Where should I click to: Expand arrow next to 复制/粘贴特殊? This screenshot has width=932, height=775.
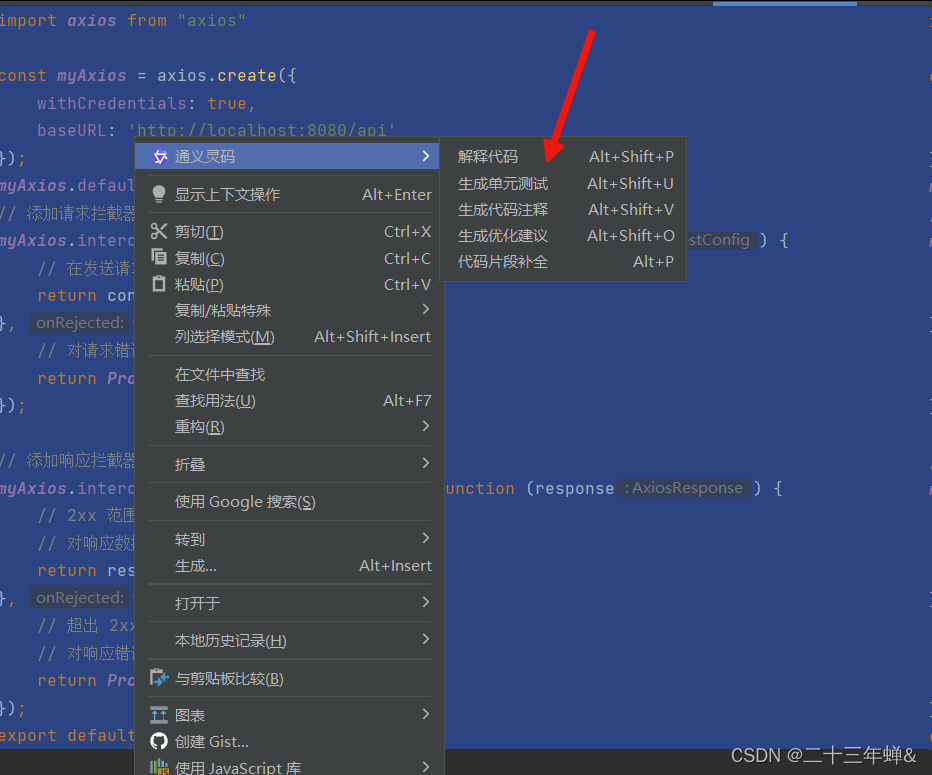[426, 309]
